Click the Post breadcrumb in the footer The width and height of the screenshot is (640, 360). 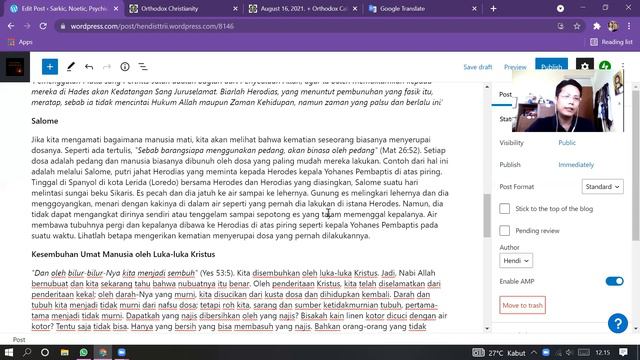coord(19,340)
